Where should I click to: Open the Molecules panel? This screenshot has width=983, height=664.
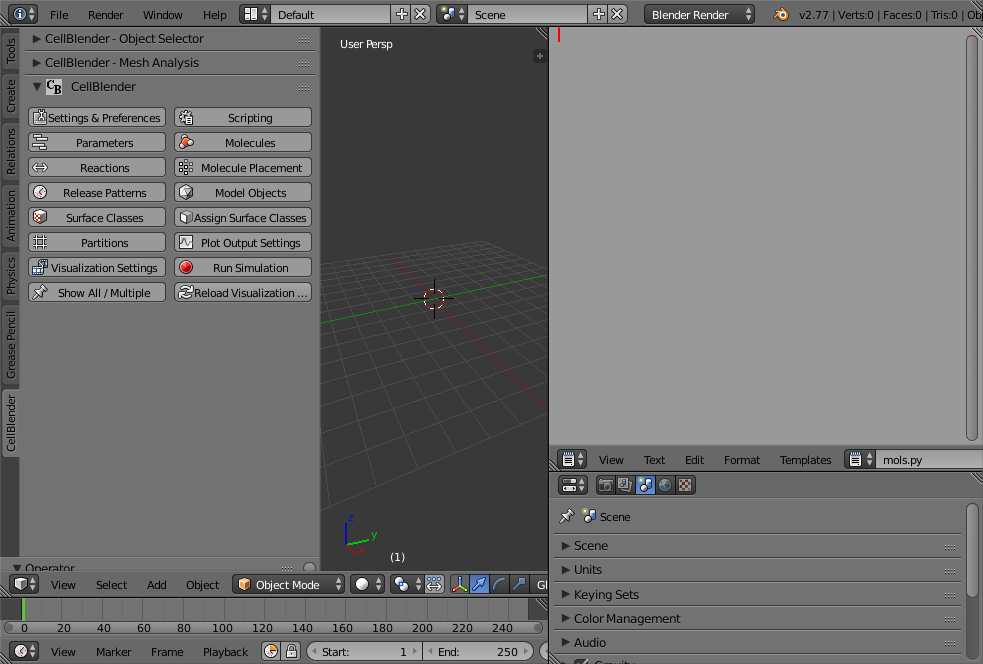243,142
